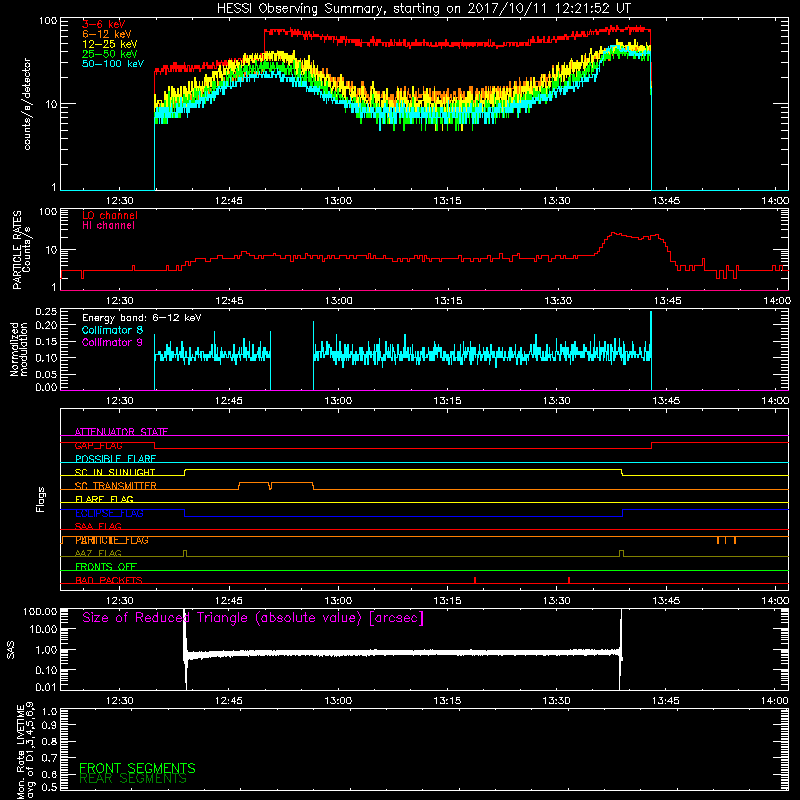Click the Normalized modulation axis label
The height and width of the screenshot is (800, 800).
pos(19,349)
